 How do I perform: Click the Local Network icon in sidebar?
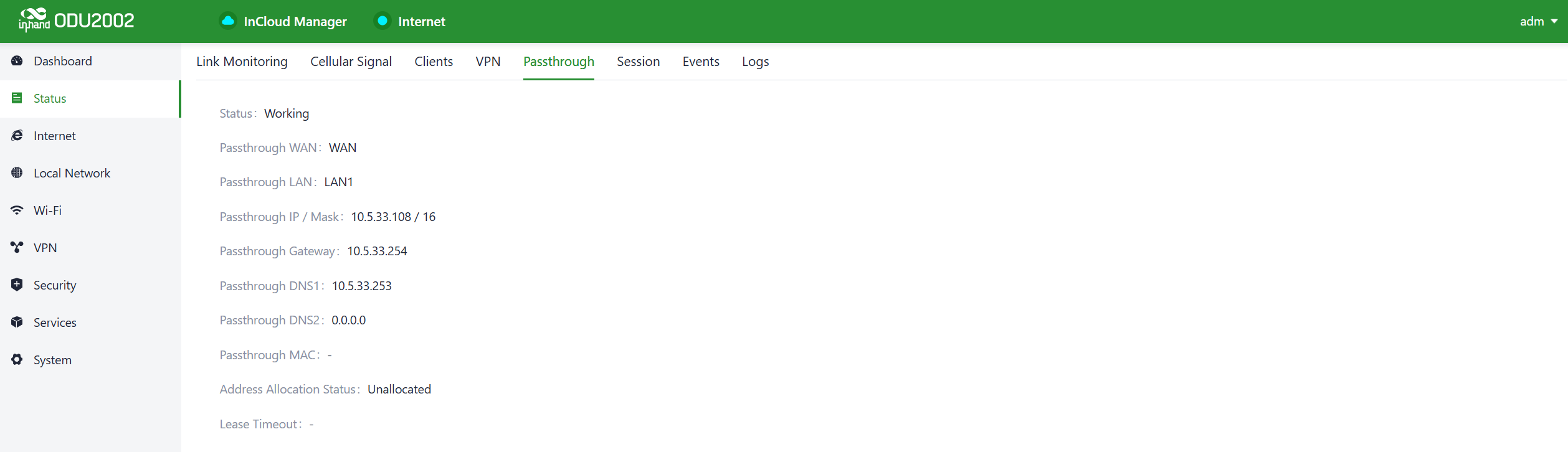(x=17, y=173)
